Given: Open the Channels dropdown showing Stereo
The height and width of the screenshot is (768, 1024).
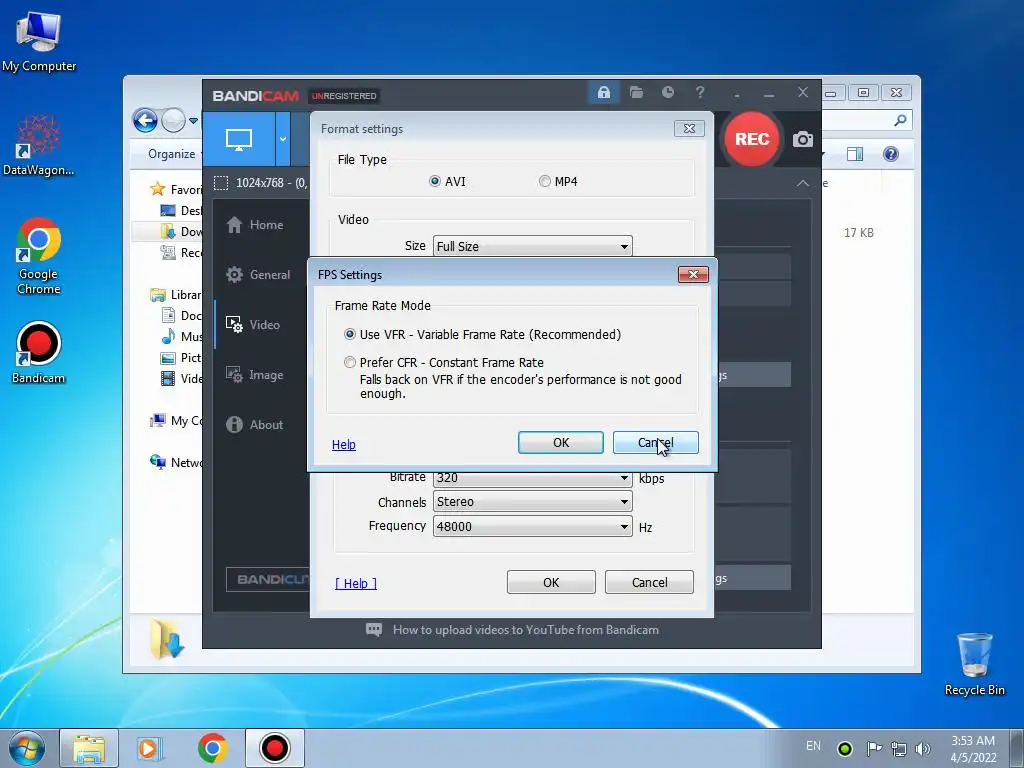Looking at the screenshot, I should (x=532, y=502).
